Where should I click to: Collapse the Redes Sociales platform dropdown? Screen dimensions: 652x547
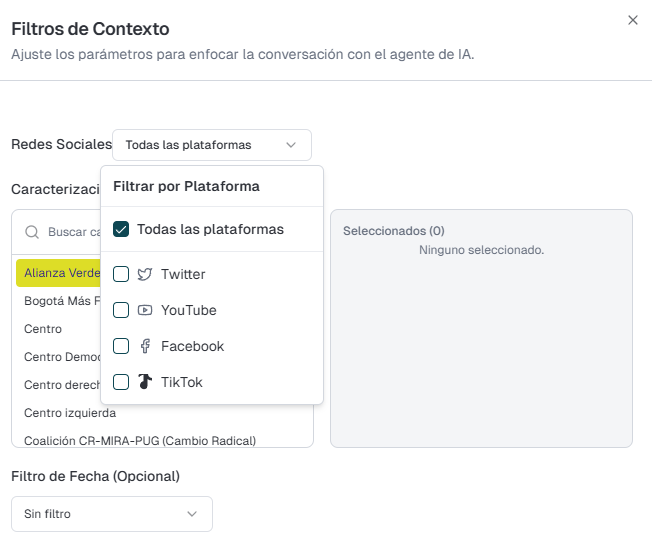point(211,145)
